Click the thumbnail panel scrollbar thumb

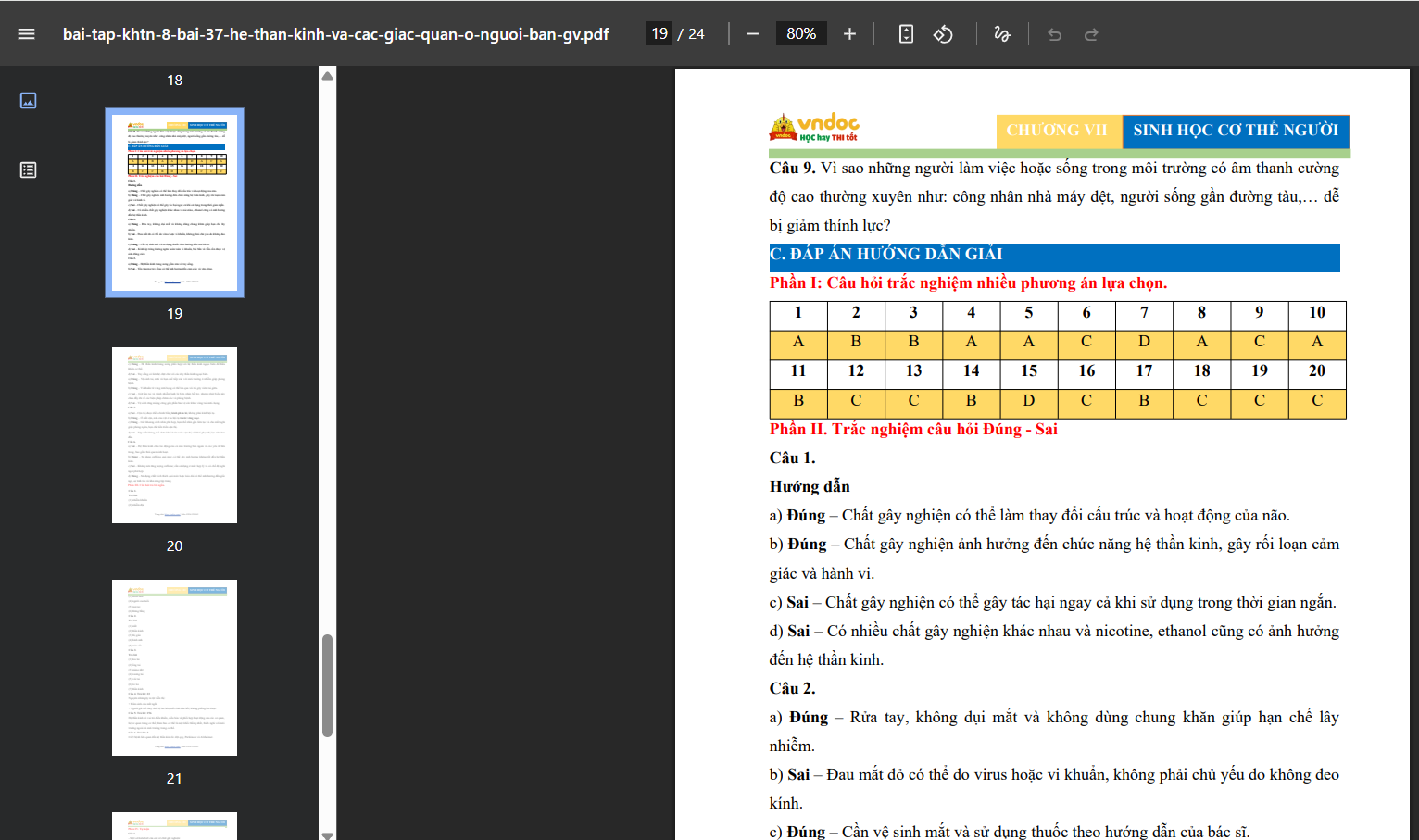pos(327,685)
